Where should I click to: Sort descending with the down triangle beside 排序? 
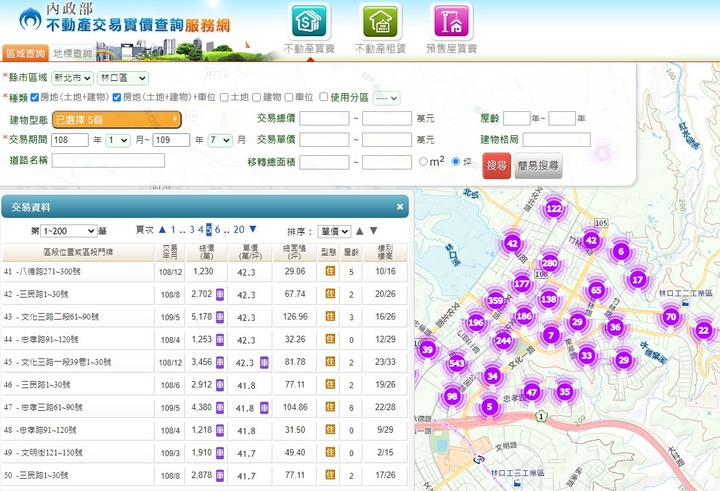click(374, 231)
